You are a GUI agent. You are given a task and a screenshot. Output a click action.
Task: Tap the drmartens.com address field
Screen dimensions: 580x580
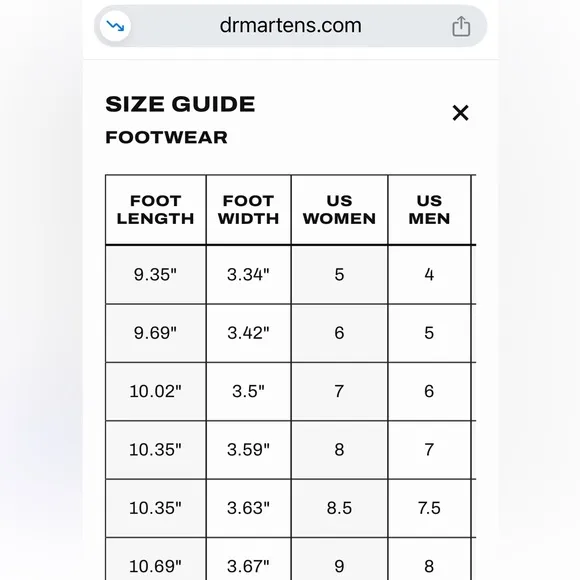[290, 26]
